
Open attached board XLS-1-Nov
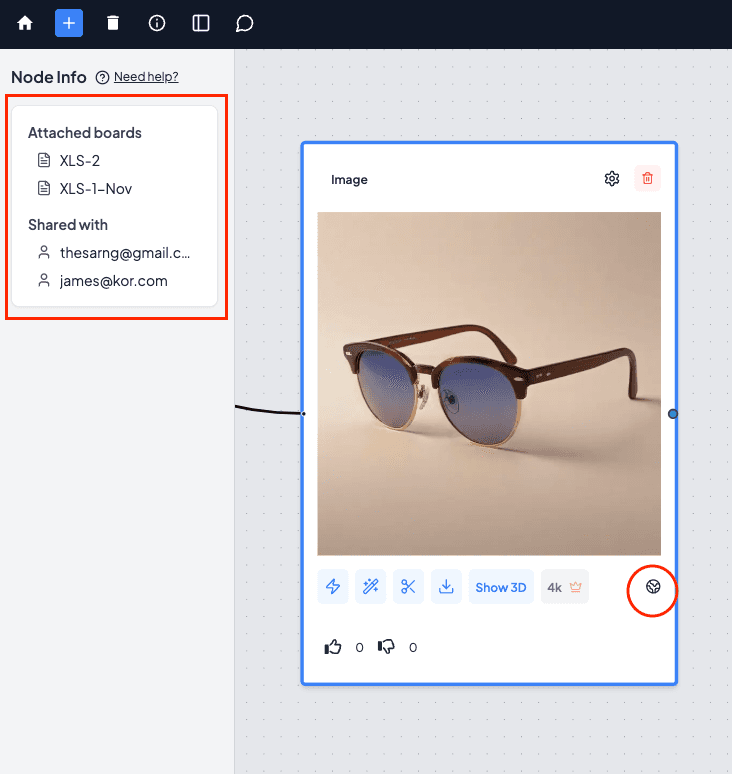click(x=96, y=189)
